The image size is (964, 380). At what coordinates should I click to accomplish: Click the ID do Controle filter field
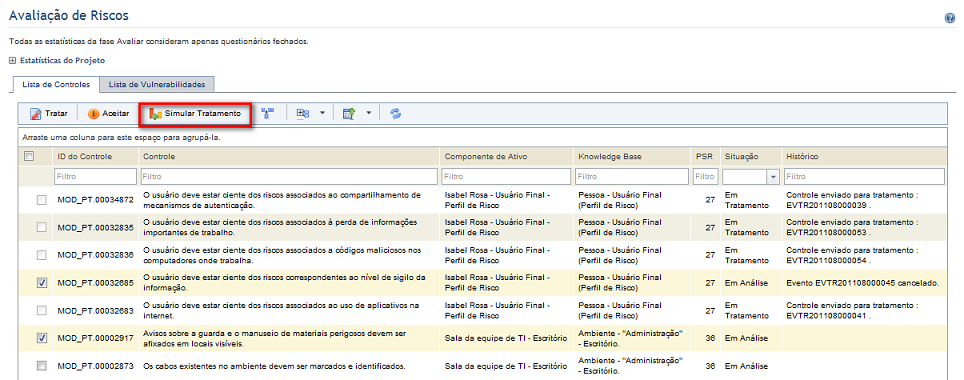[x=95, y=176]
